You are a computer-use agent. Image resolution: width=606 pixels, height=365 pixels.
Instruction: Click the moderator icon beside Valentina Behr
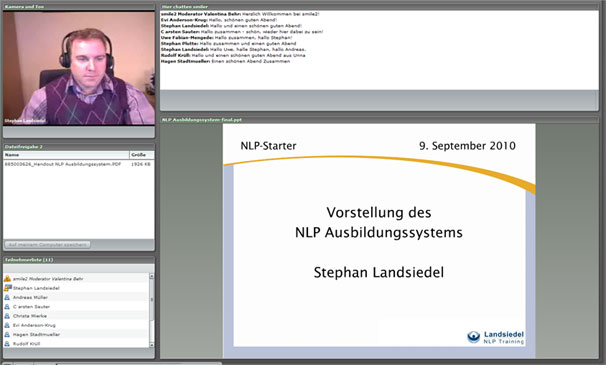[7, 278]
